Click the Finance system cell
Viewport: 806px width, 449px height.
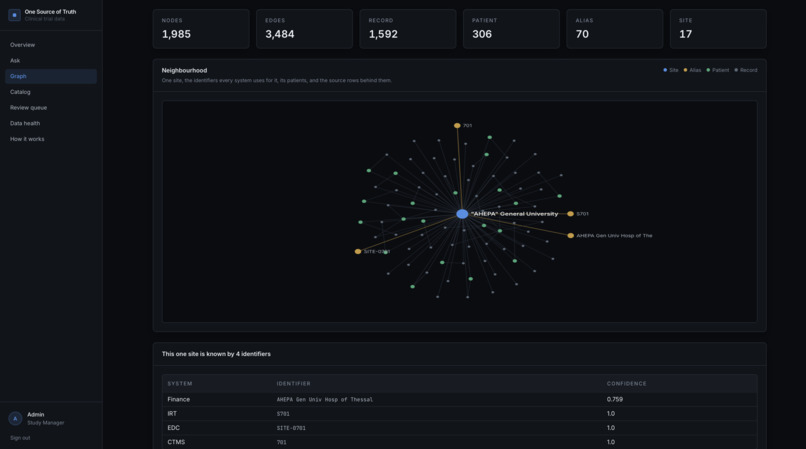pos(178,400)
